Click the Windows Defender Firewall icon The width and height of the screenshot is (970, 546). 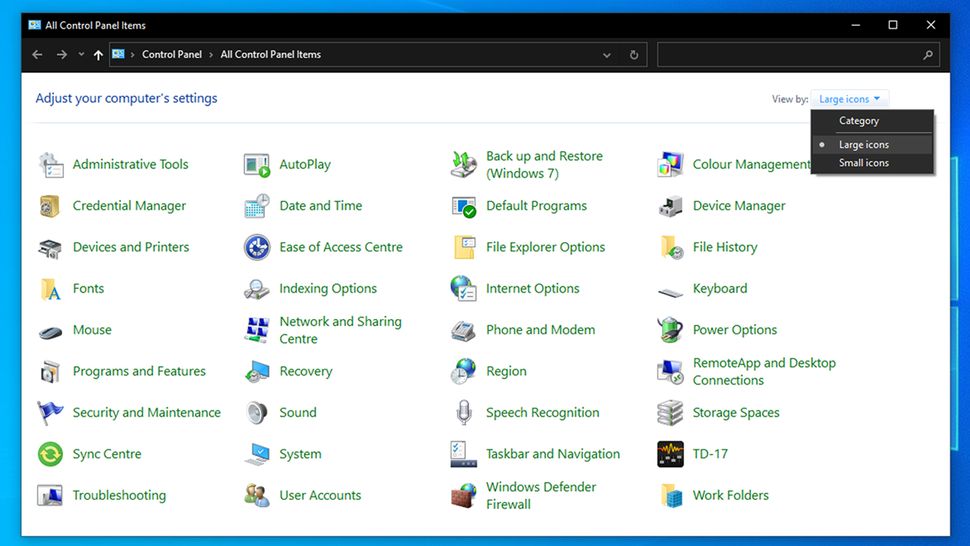463,496
